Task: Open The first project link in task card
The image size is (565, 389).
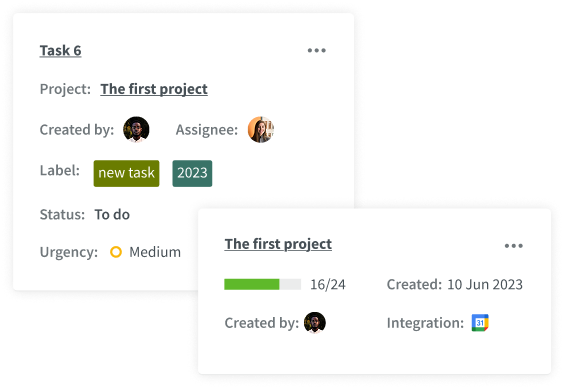Action: click(x=154, y=89)
